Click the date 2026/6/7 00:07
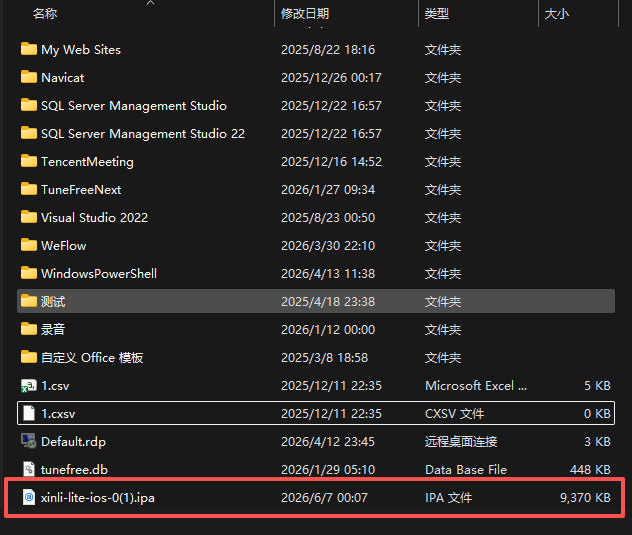The width and height of the screenshot is (632, 535). click(324, 498)
